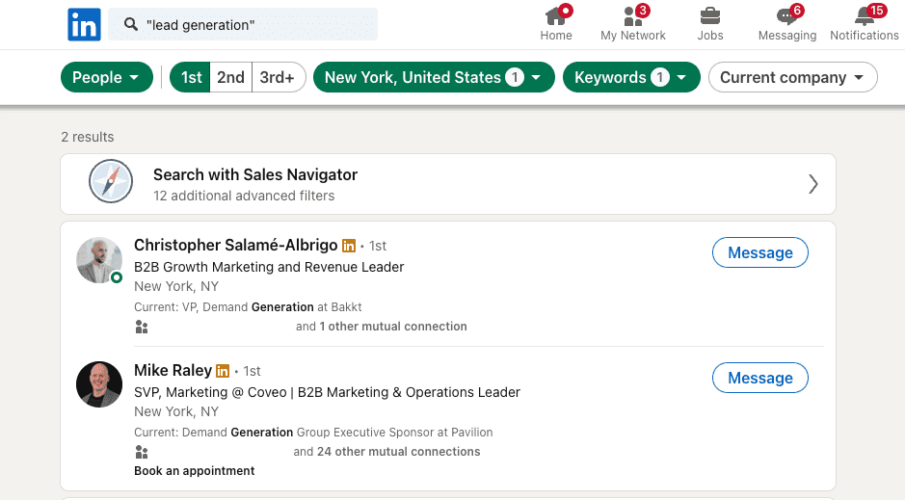905x500 pixels.
Task: Click "B2B Growth Marketing and Revenue Leader" headline
Action: tap(269, 267)
